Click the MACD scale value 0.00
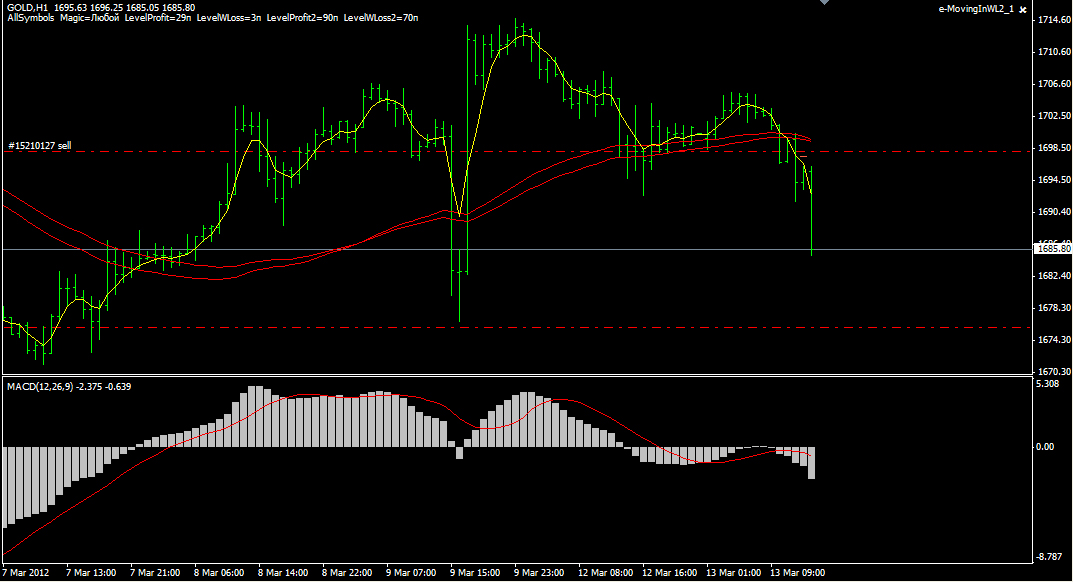Image resolution: width=1074 pixels, height=582 pixels. tap(1045, 447)
